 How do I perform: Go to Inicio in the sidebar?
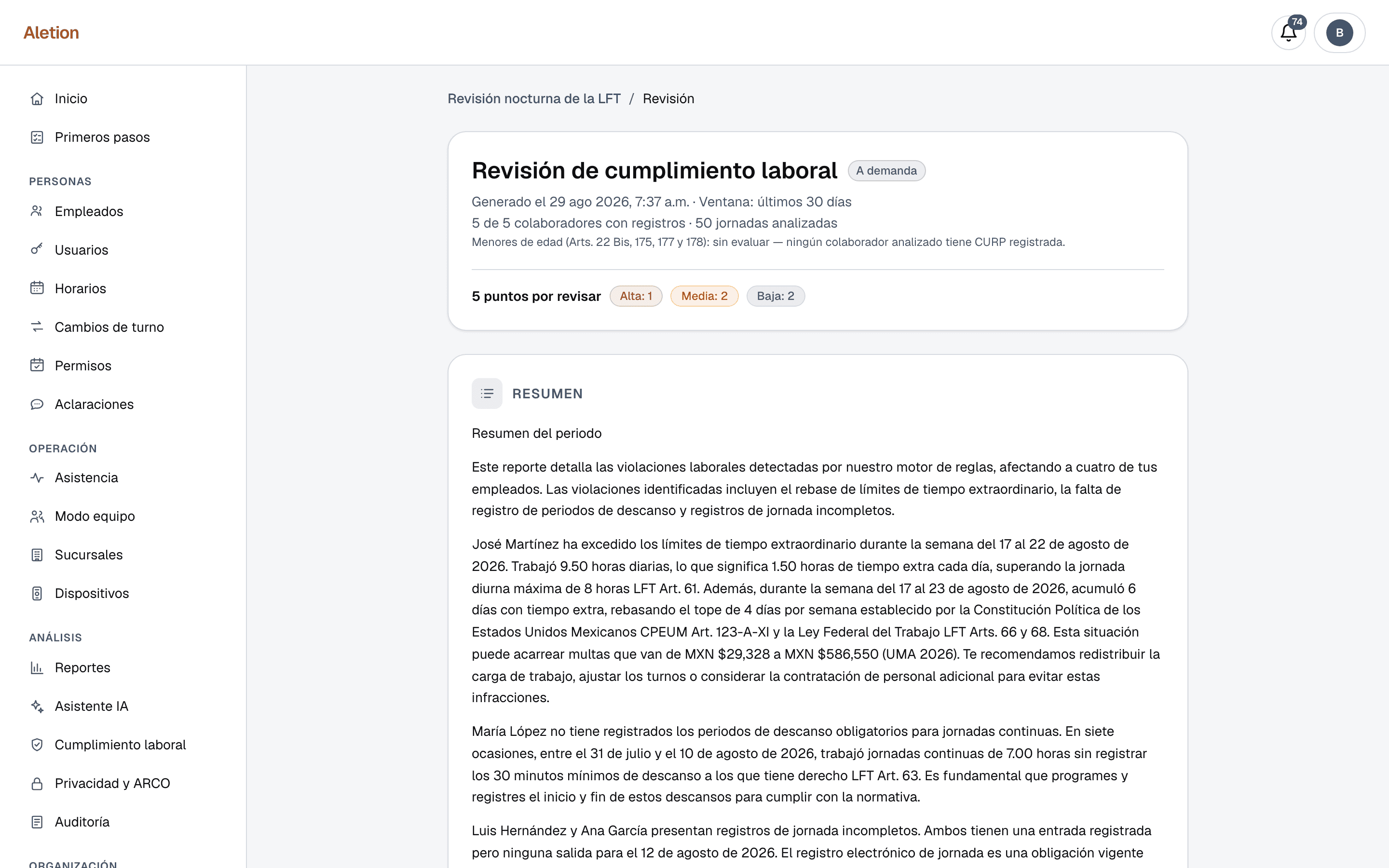(x=123, y=99)
